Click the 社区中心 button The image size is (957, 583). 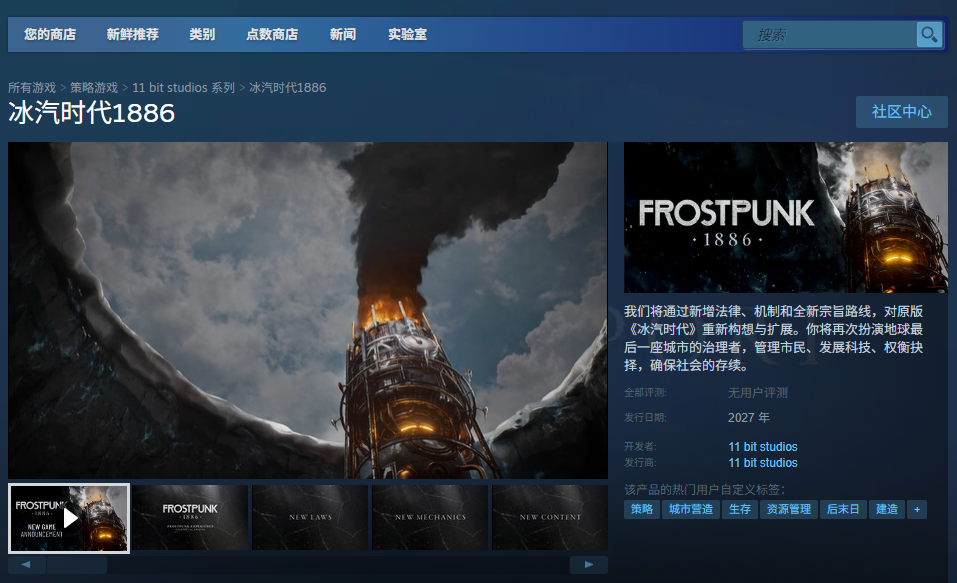point(901,112)
